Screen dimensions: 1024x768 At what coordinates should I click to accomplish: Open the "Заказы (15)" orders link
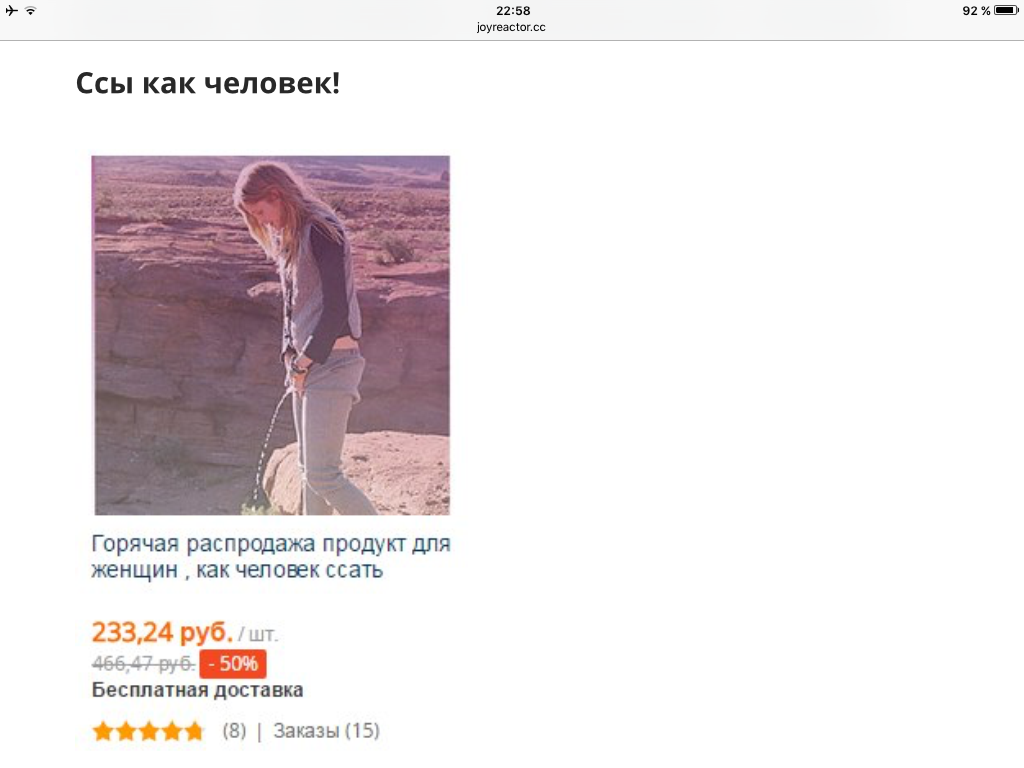(327, 731)
